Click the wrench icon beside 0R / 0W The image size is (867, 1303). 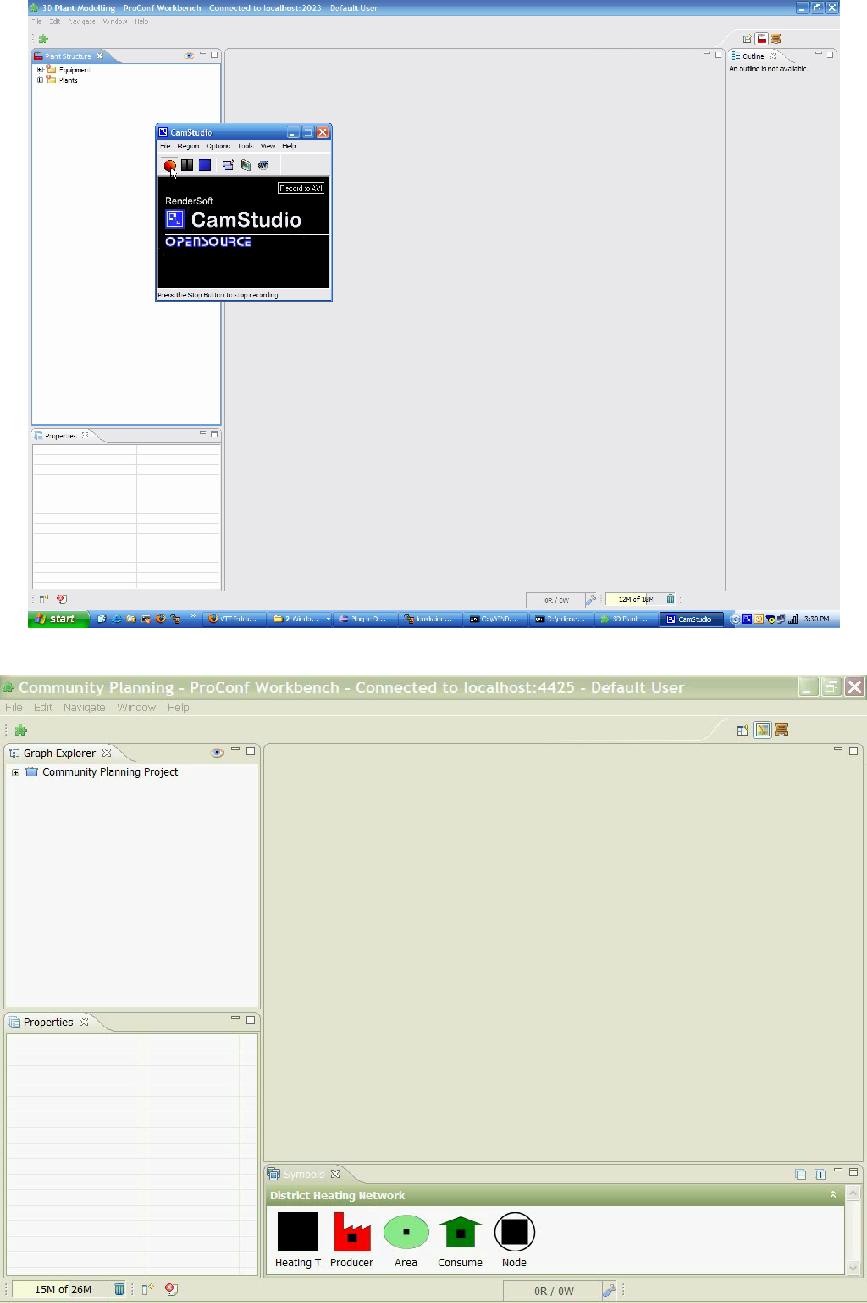coord(609,1290)
